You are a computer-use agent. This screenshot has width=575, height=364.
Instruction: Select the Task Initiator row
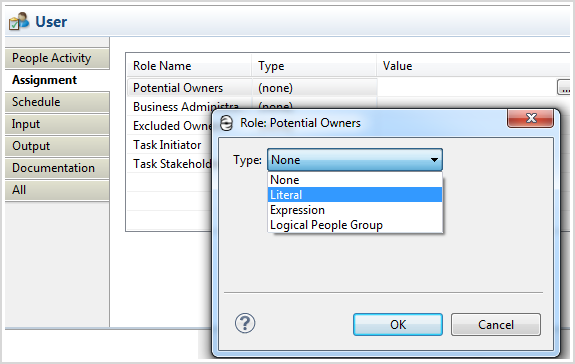click(170, 145)
